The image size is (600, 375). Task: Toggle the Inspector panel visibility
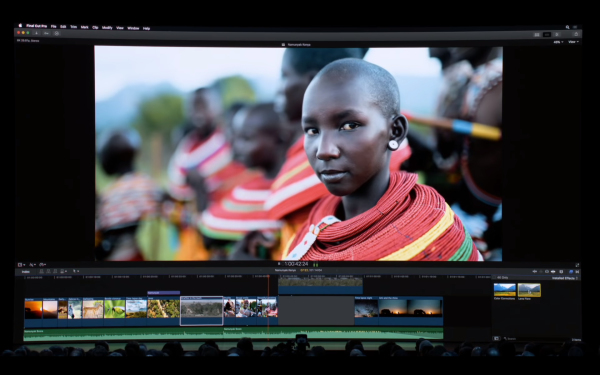tap(556, 34)
